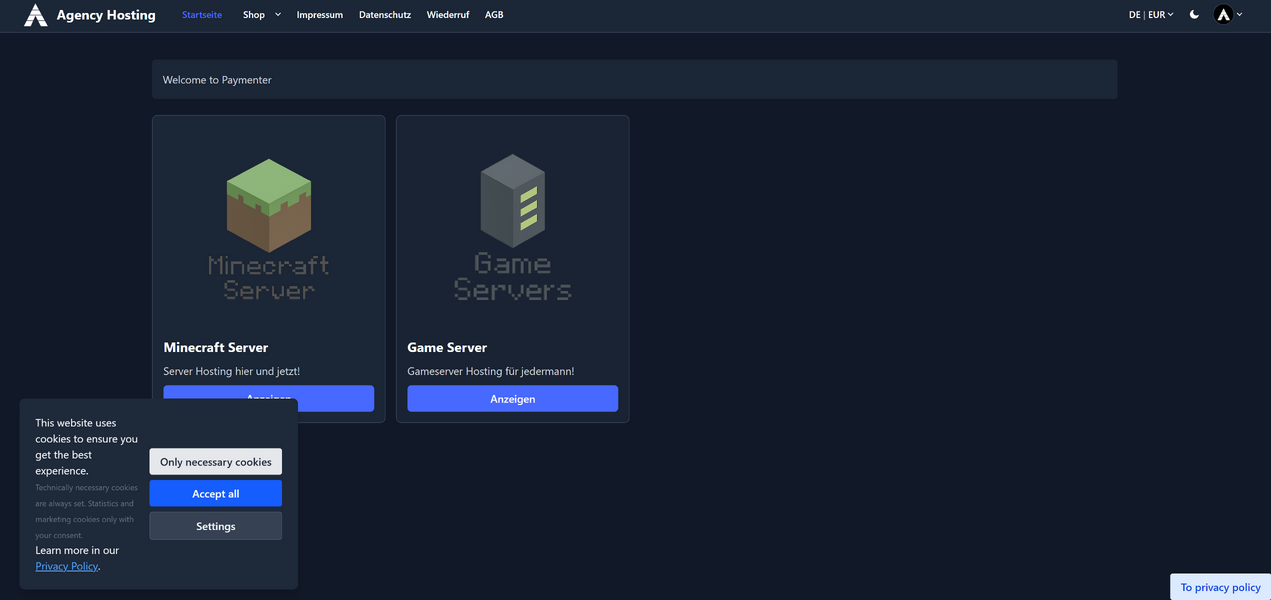Image resolution: width=1271 pixels, height=600 pixels.
Task: Click the Welcome to Paymenter banner
Action: (634, 79)
